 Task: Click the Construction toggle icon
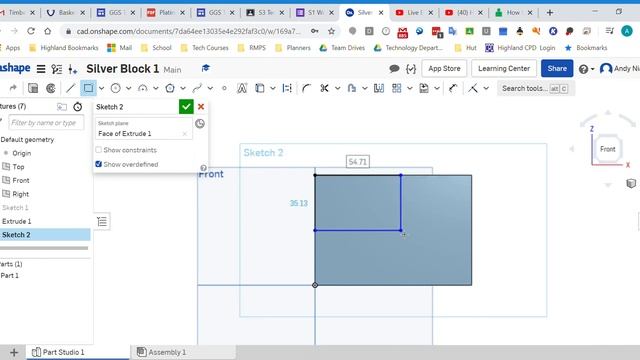coord(51,88)
